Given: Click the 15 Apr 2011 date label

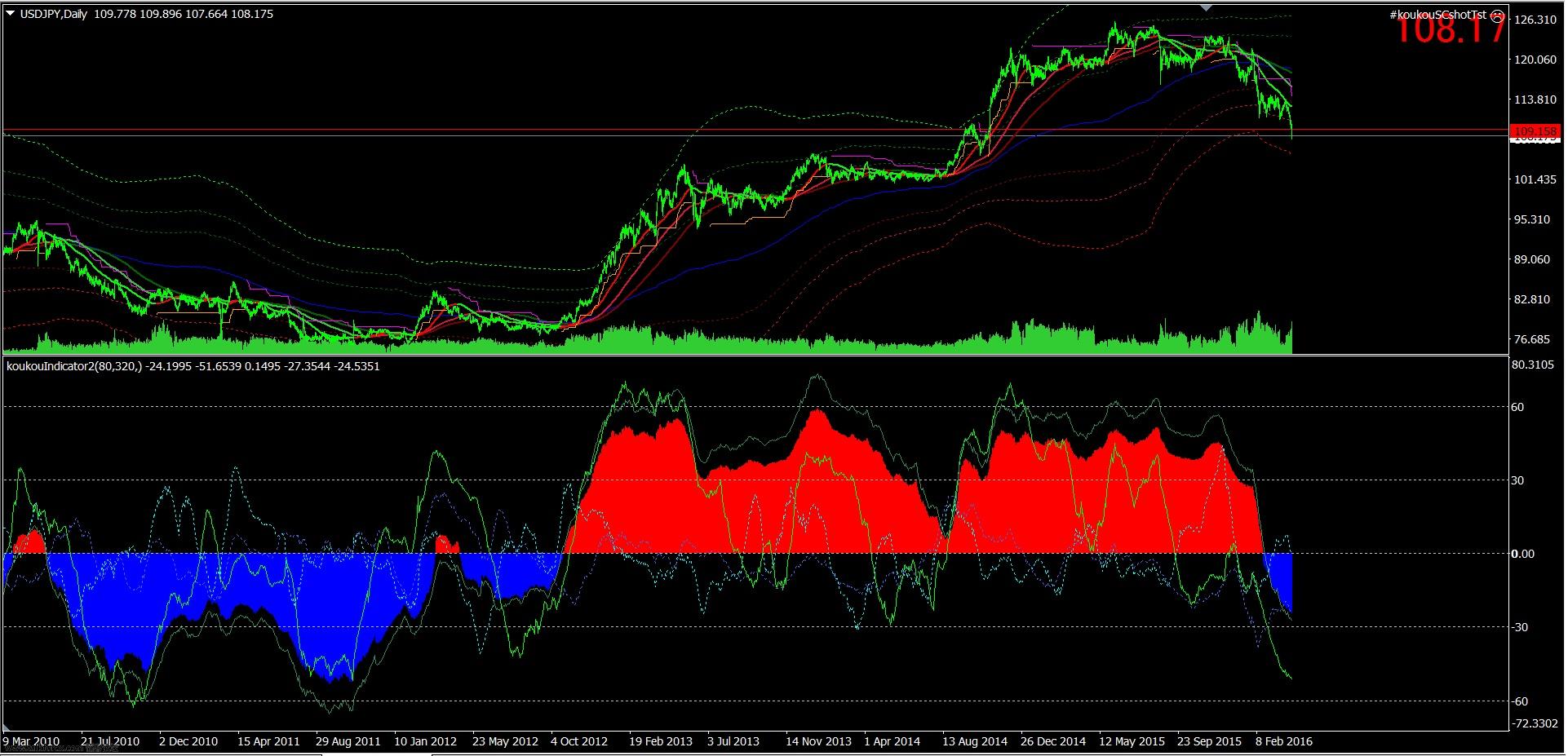Looking at the screenshot, I should click(268, 741).
